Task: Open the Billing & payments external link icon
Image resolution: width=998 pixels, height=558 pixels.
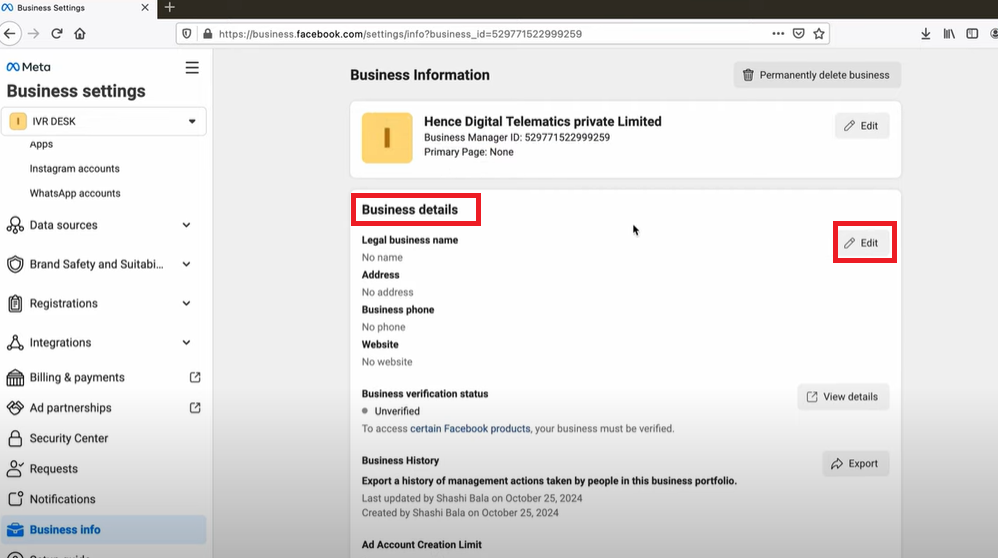Action: 195,377
